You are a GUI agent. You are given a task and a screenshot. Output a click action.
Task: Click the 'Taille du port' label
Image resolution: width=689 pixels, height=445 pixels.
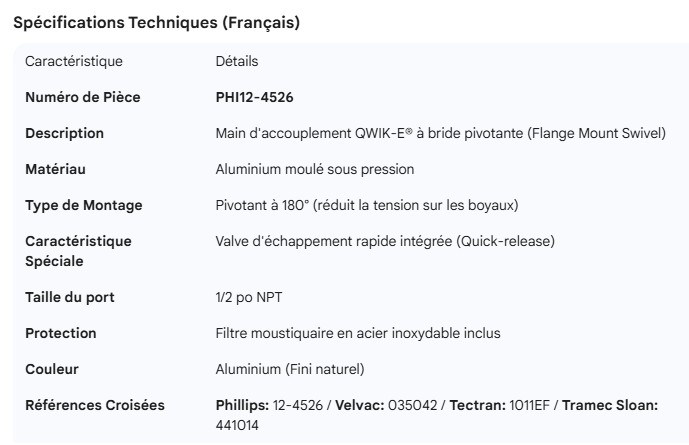coord(69,297)
